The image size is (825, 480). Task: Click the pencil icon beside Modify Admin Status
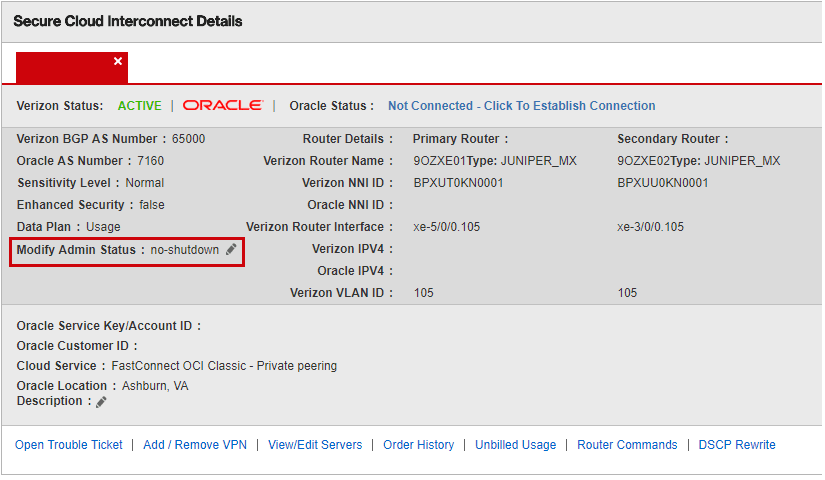[x=232, y=250]
